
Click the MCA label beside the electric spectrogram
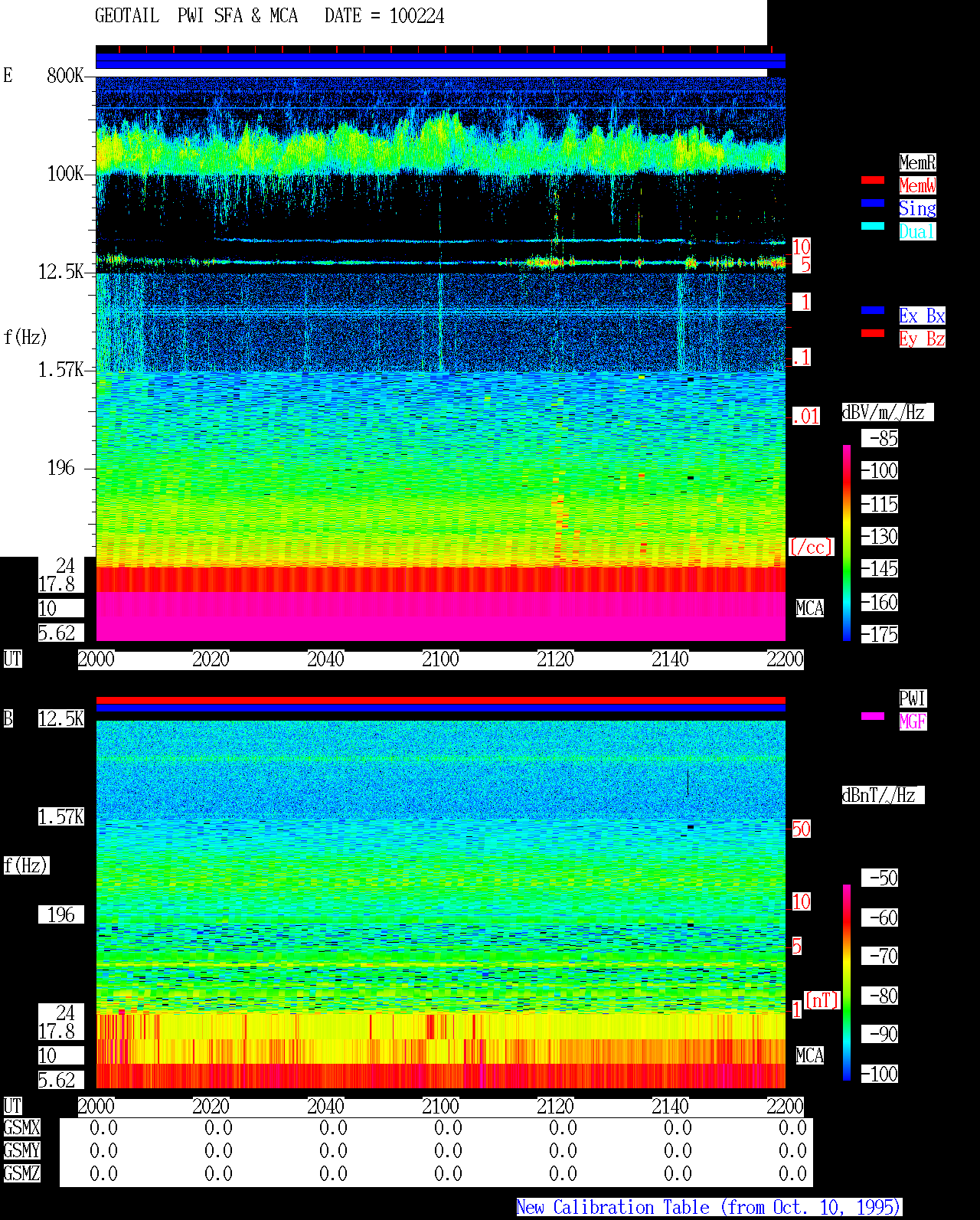click(x=809, y=609)
